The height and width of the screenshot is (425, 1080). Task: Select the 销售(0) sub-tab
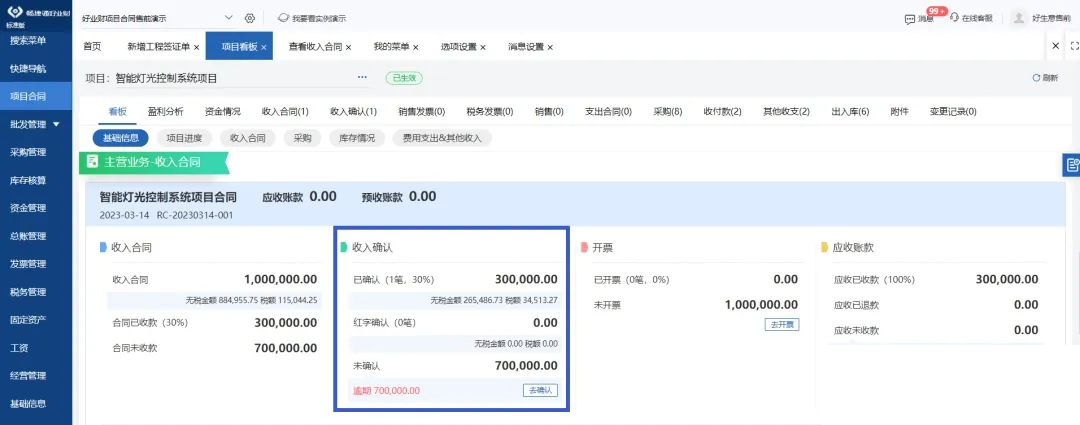549,111
